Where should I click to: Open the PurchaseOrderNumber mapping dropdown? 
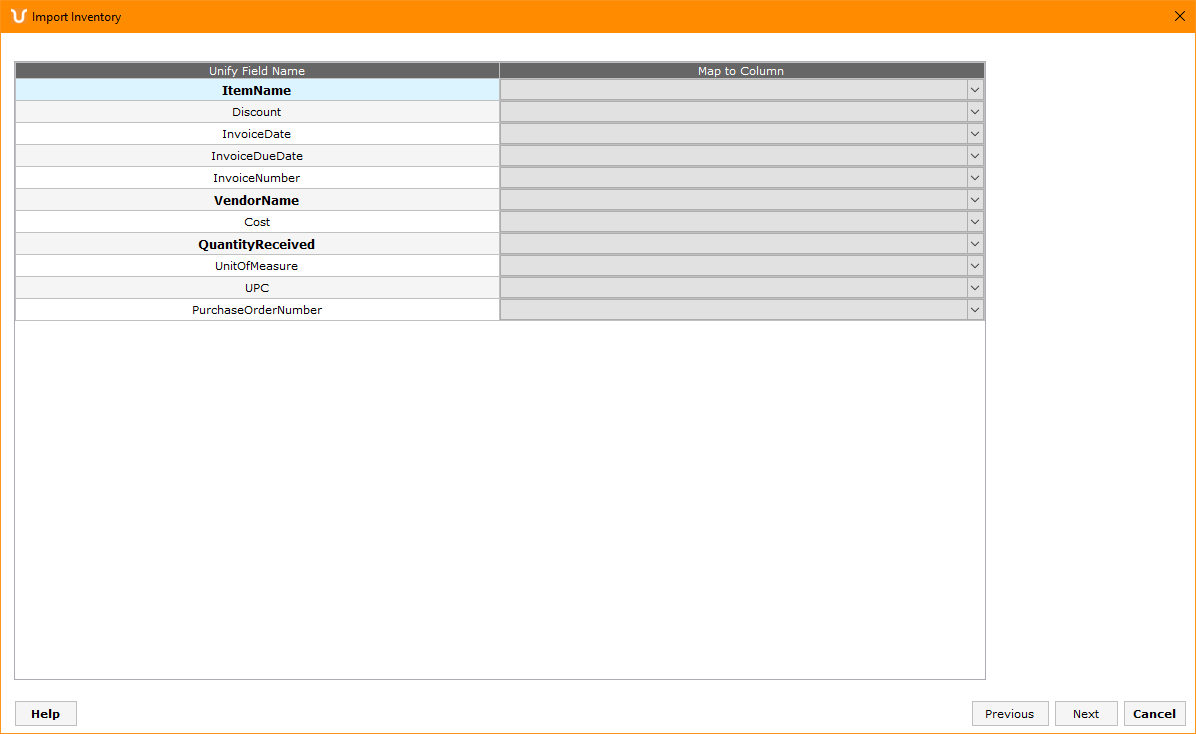point(975,310)
